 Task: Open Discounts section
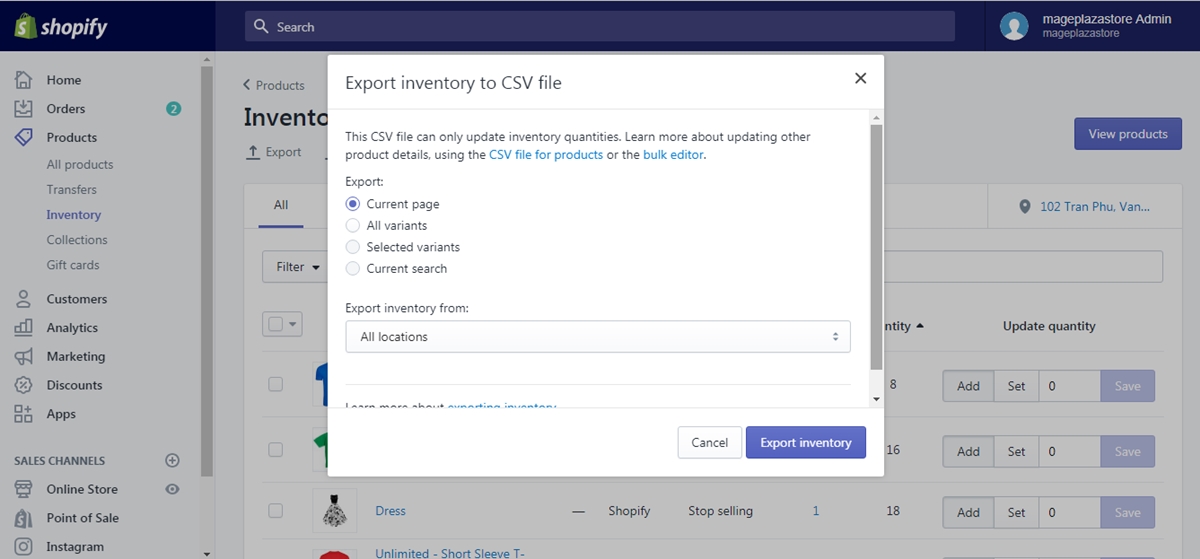74,385
